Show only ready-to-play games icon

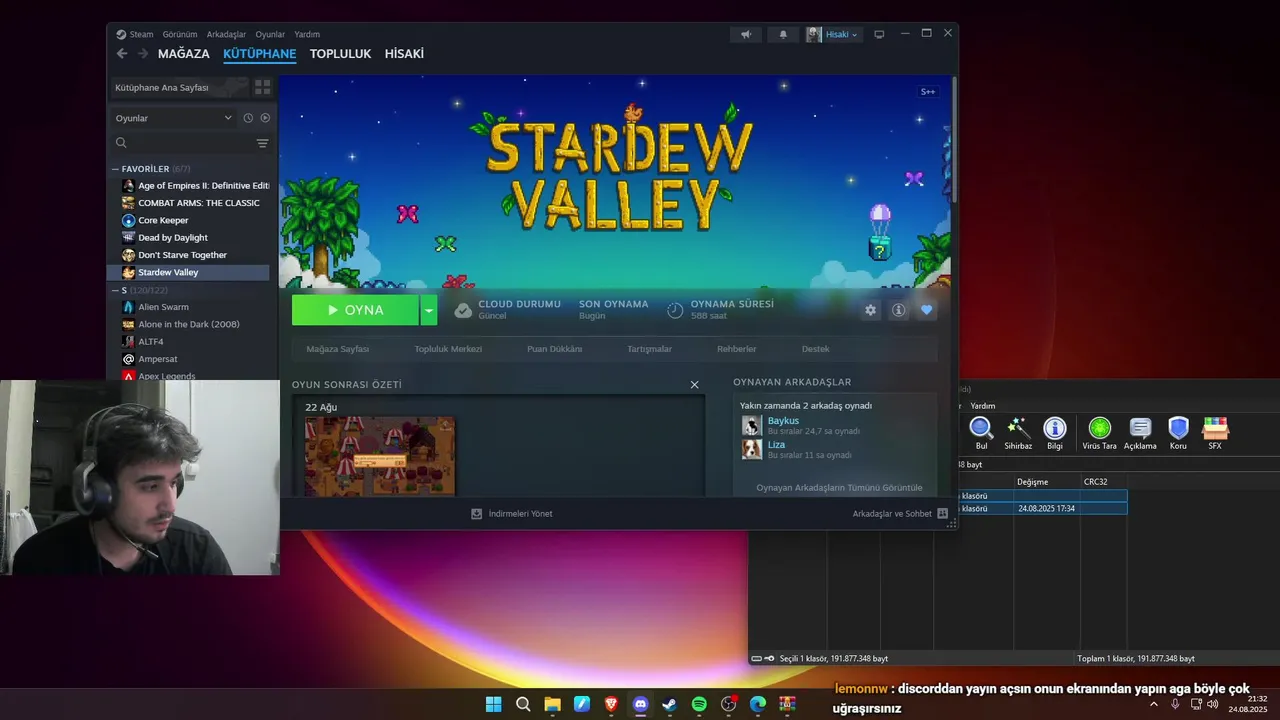(x=265, y=118)
